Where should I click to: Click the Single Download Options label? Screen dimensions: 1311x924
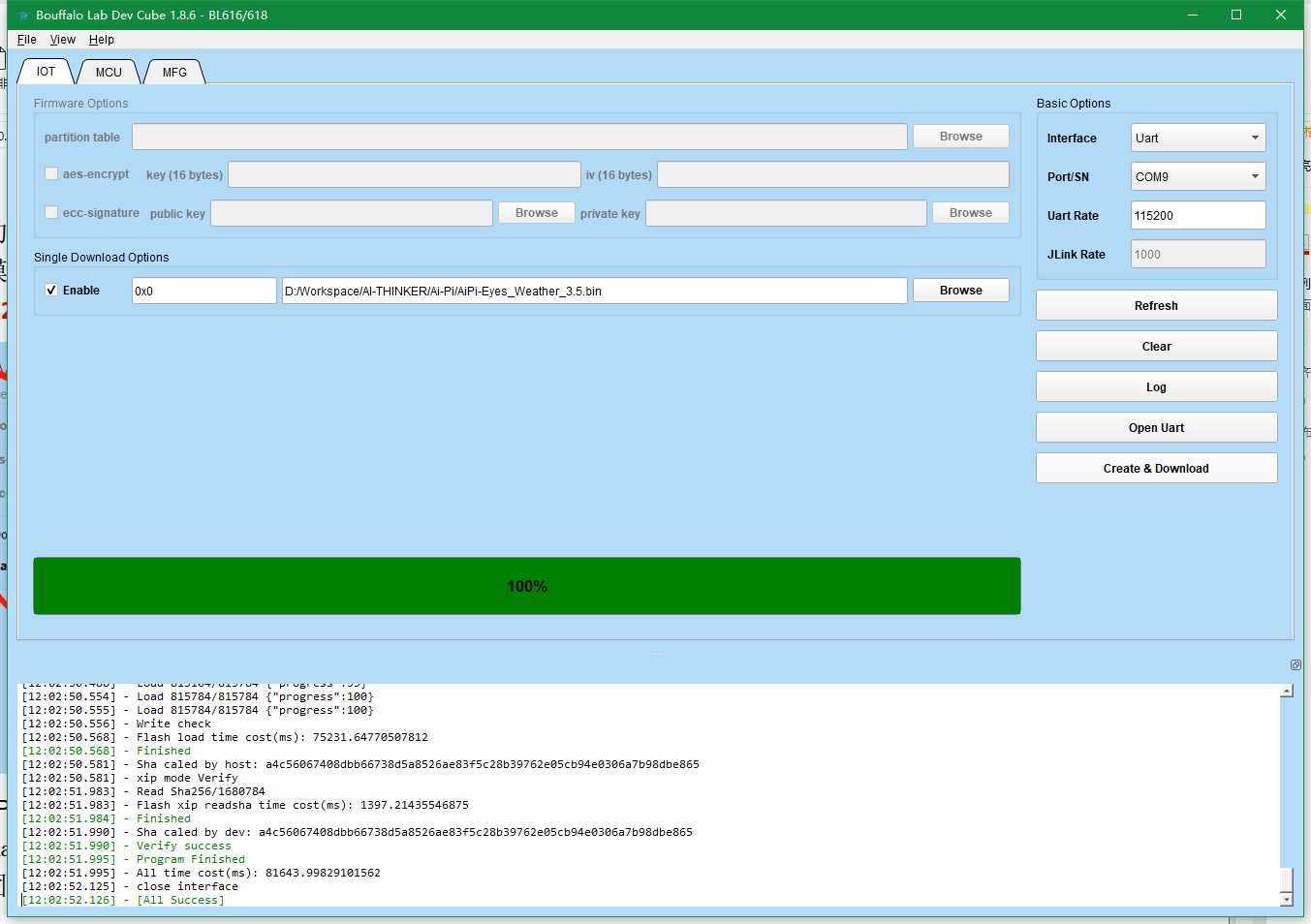(102, 258)
